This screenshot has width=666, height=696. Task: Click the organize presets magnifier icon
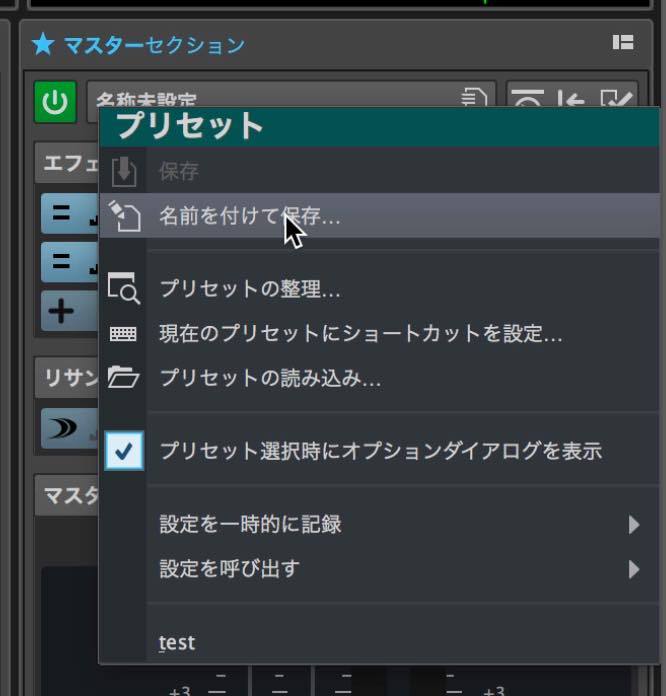coord(124,289)
